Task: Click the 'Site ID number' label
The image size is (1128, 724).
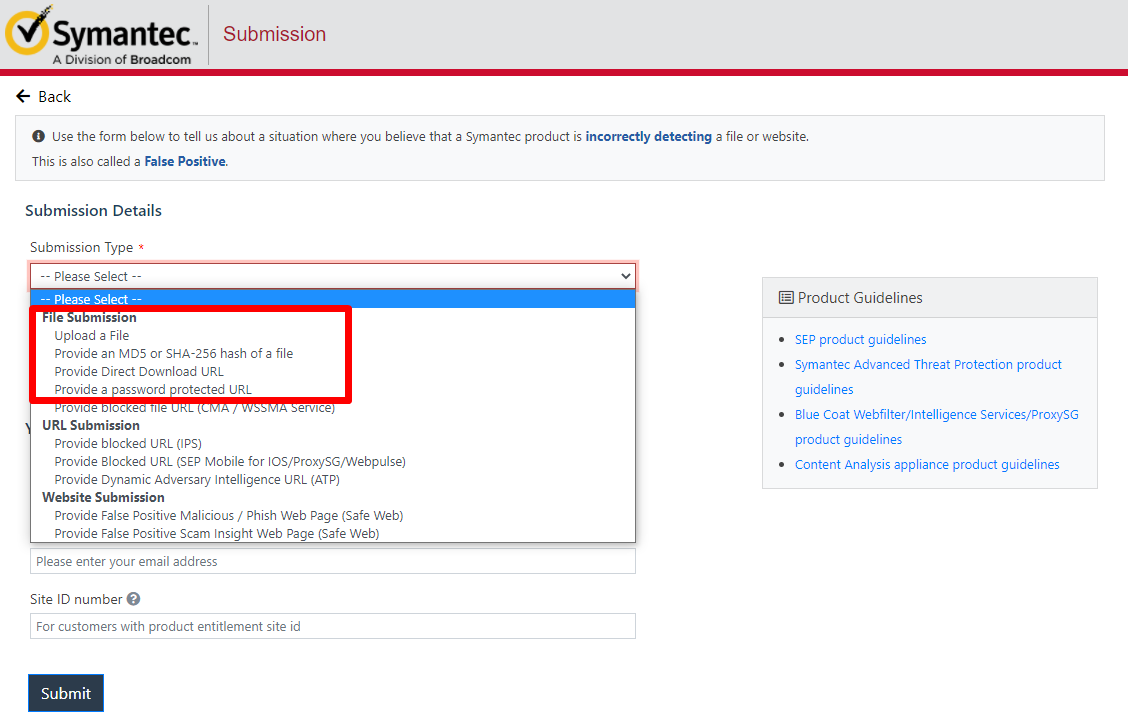Action: tap(76, 599)
